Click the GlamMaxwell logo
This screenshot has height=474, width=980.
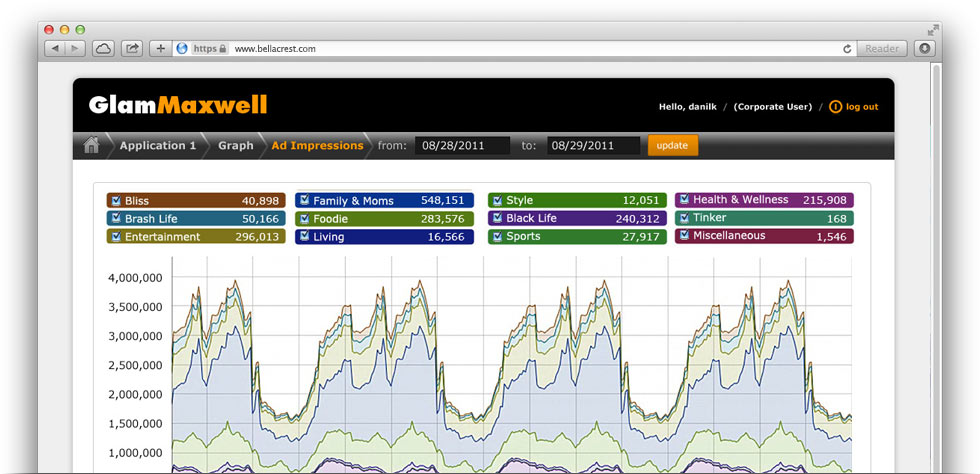tap(178, 104)
